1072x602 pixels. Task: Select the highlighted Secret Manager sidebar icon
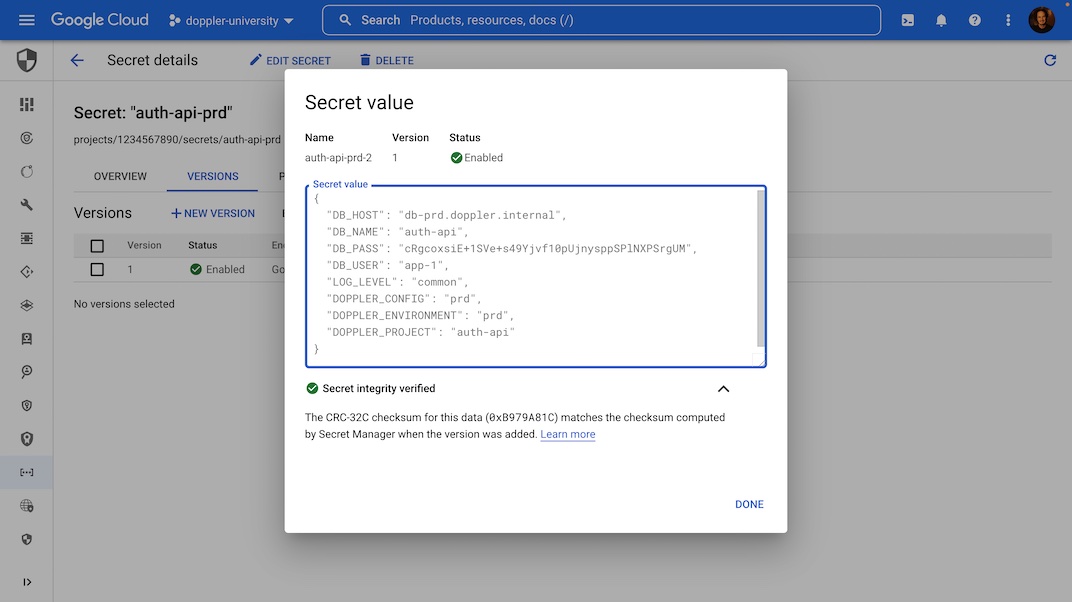27,472
